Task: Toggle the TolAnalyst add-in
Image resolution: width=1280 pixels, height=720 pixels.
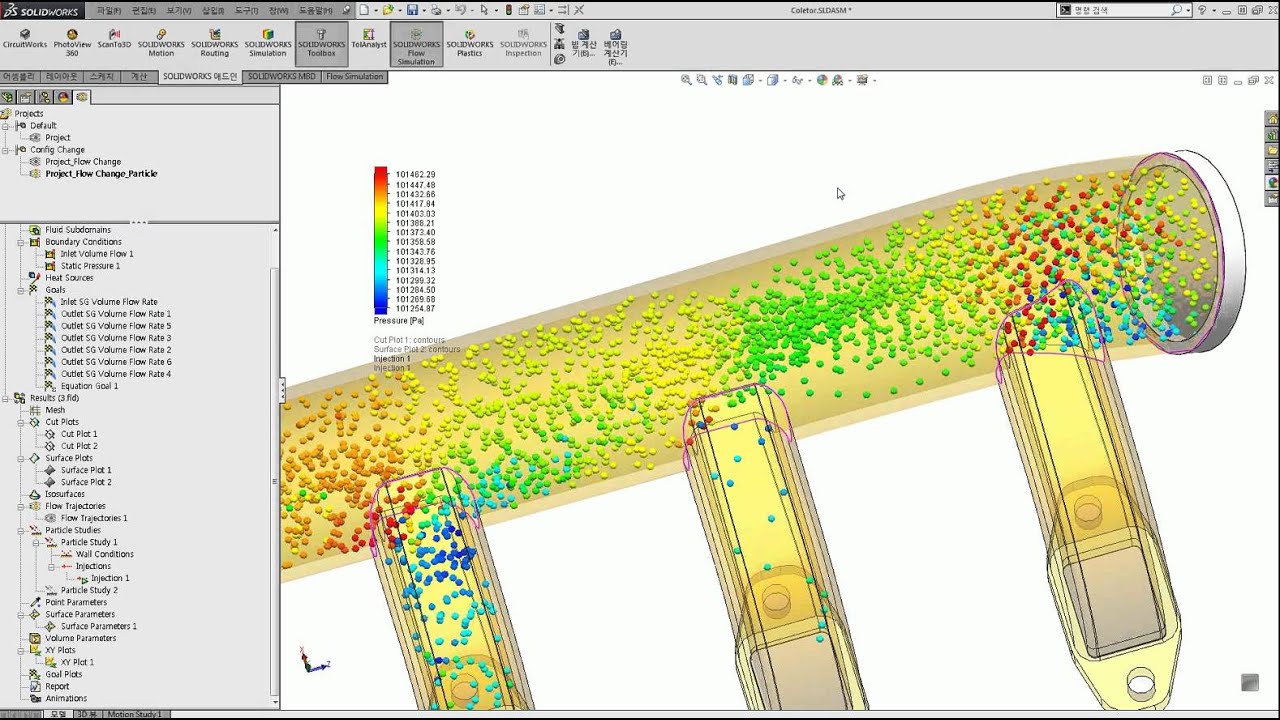Action: click(368, 40)
